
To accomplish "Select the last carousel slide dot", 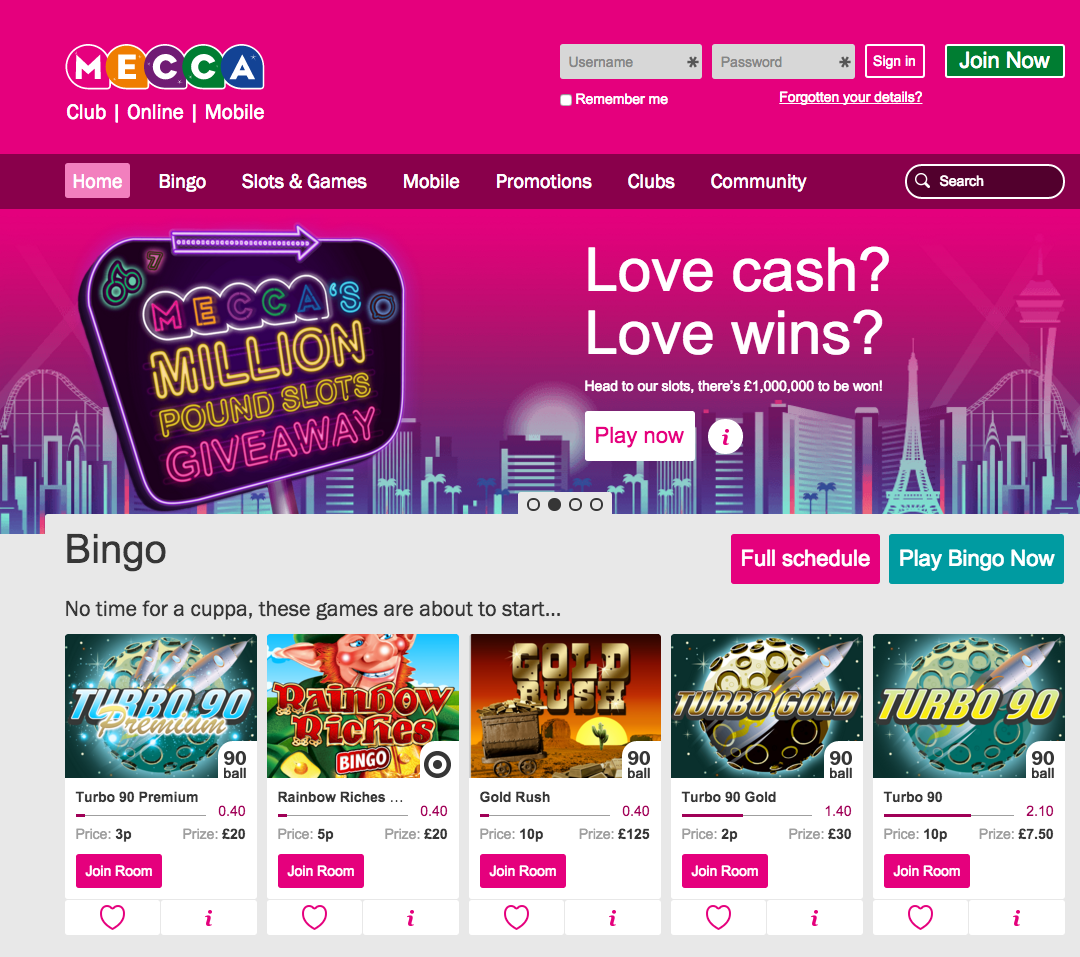I will [x=596, y=504].
